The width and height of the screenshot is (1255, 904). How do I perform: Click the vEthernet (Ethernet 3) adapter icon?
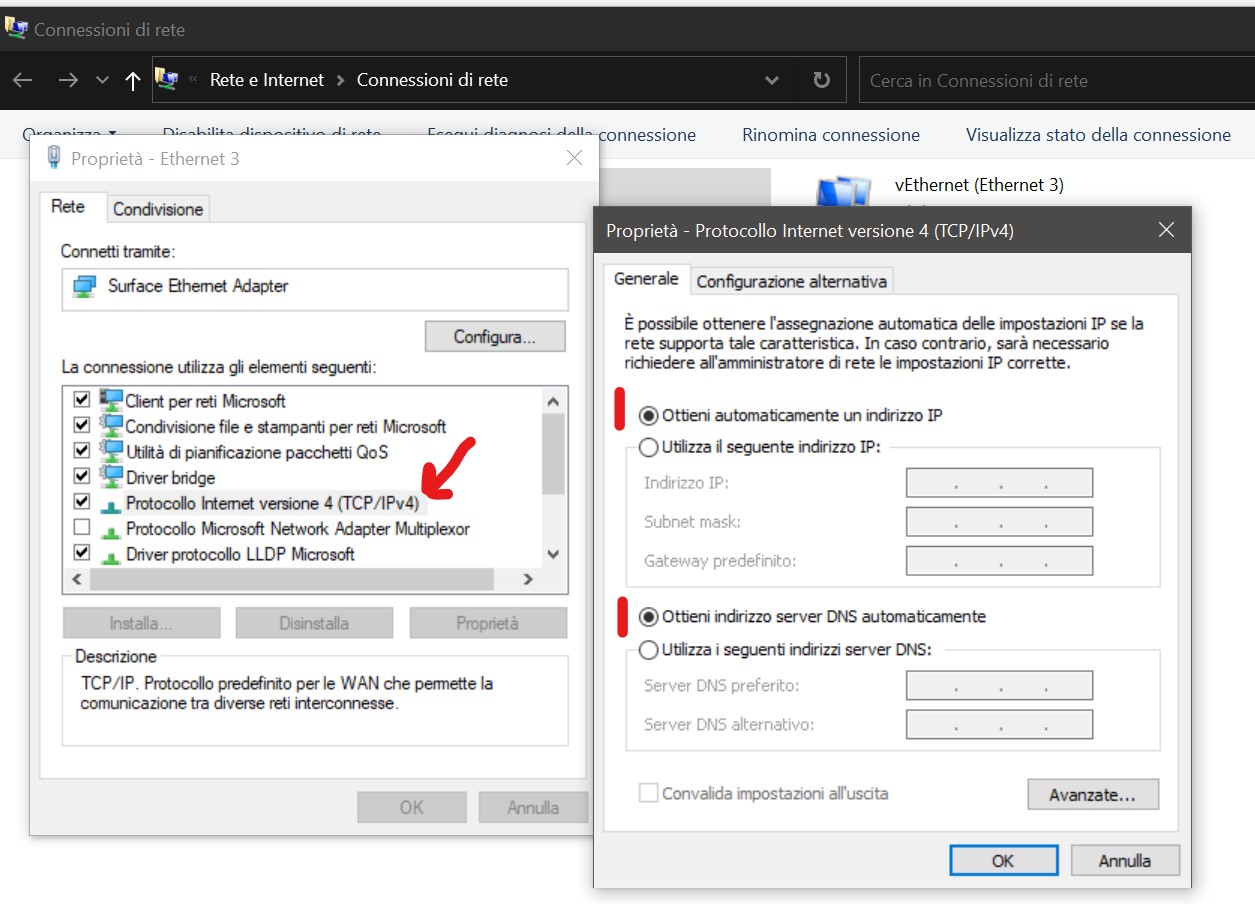point(841,192)
